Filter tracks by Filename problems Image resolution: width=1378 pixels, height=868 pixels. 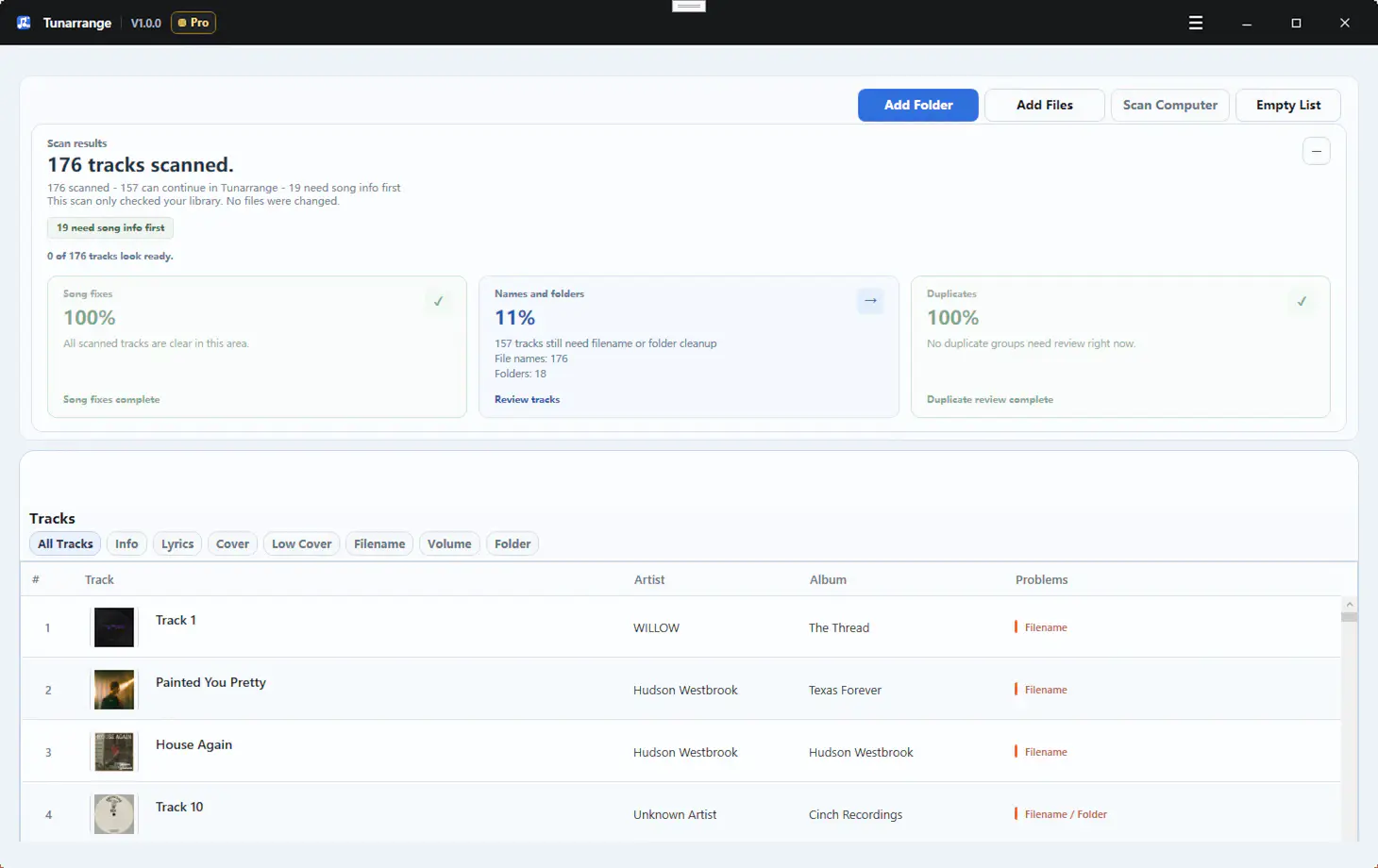point(379,543)
